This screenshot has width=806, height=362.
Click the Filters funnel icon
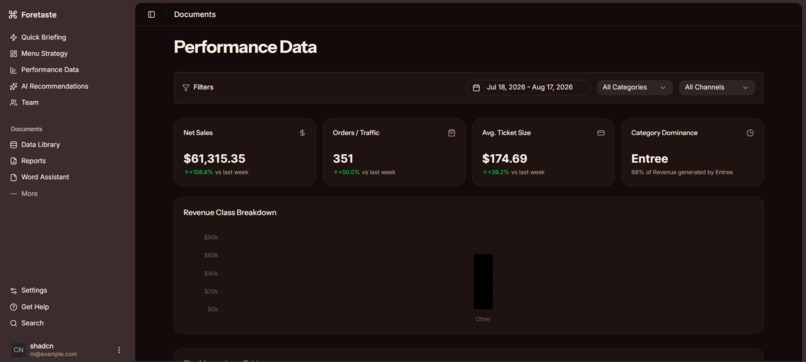click(x=186, y=87)
